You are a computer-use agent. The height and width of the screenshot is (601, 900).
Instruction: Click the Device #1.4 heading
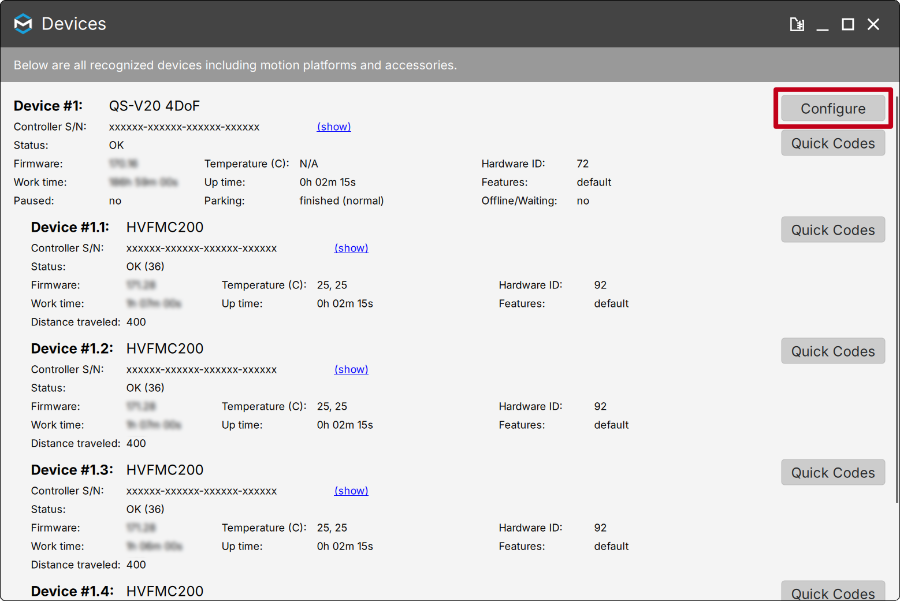tap(70, 591)
